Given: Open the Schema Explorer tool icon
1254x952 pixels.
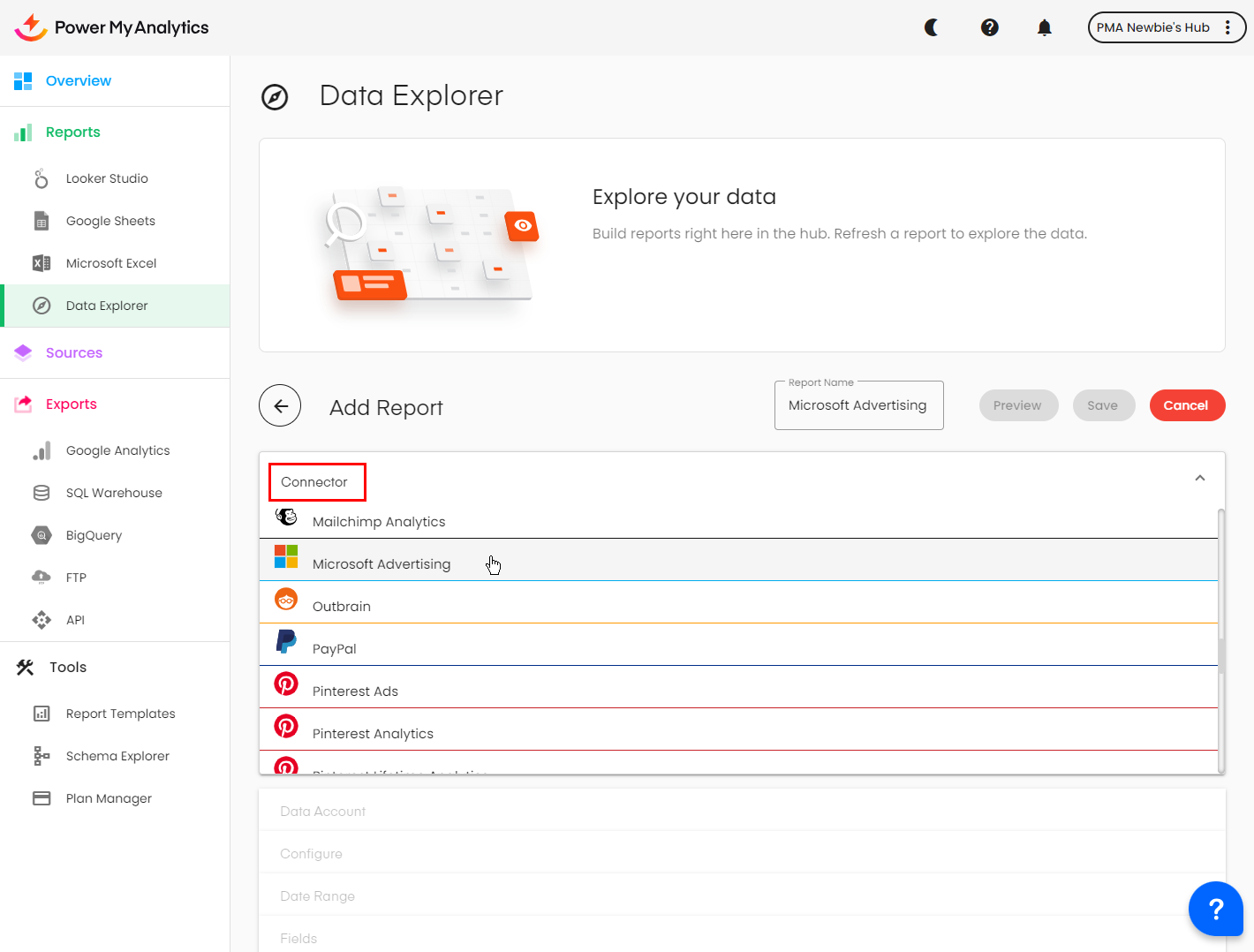Looking at the screenshot, I should [42, 756].
